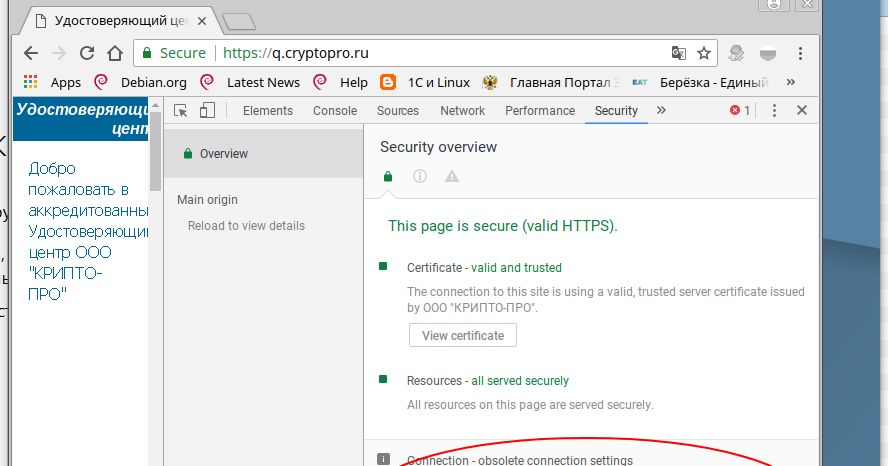Click the View certificate button

(462, 335)
